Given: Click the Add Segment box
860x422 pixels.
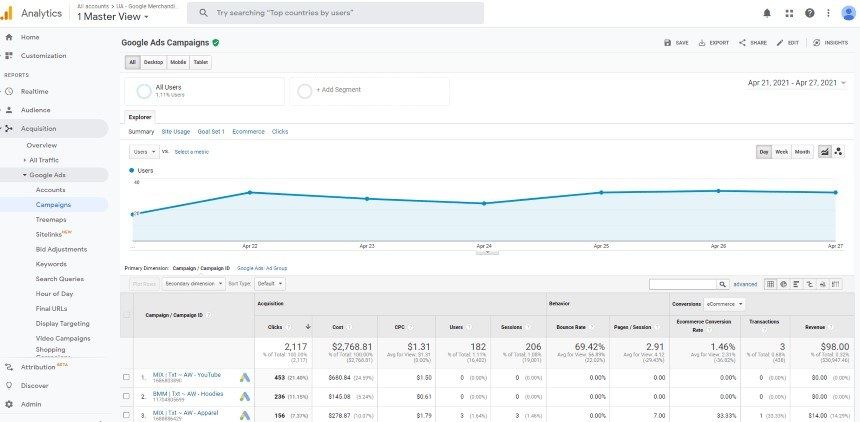Looking at the screenshot, I should [370, 91].
